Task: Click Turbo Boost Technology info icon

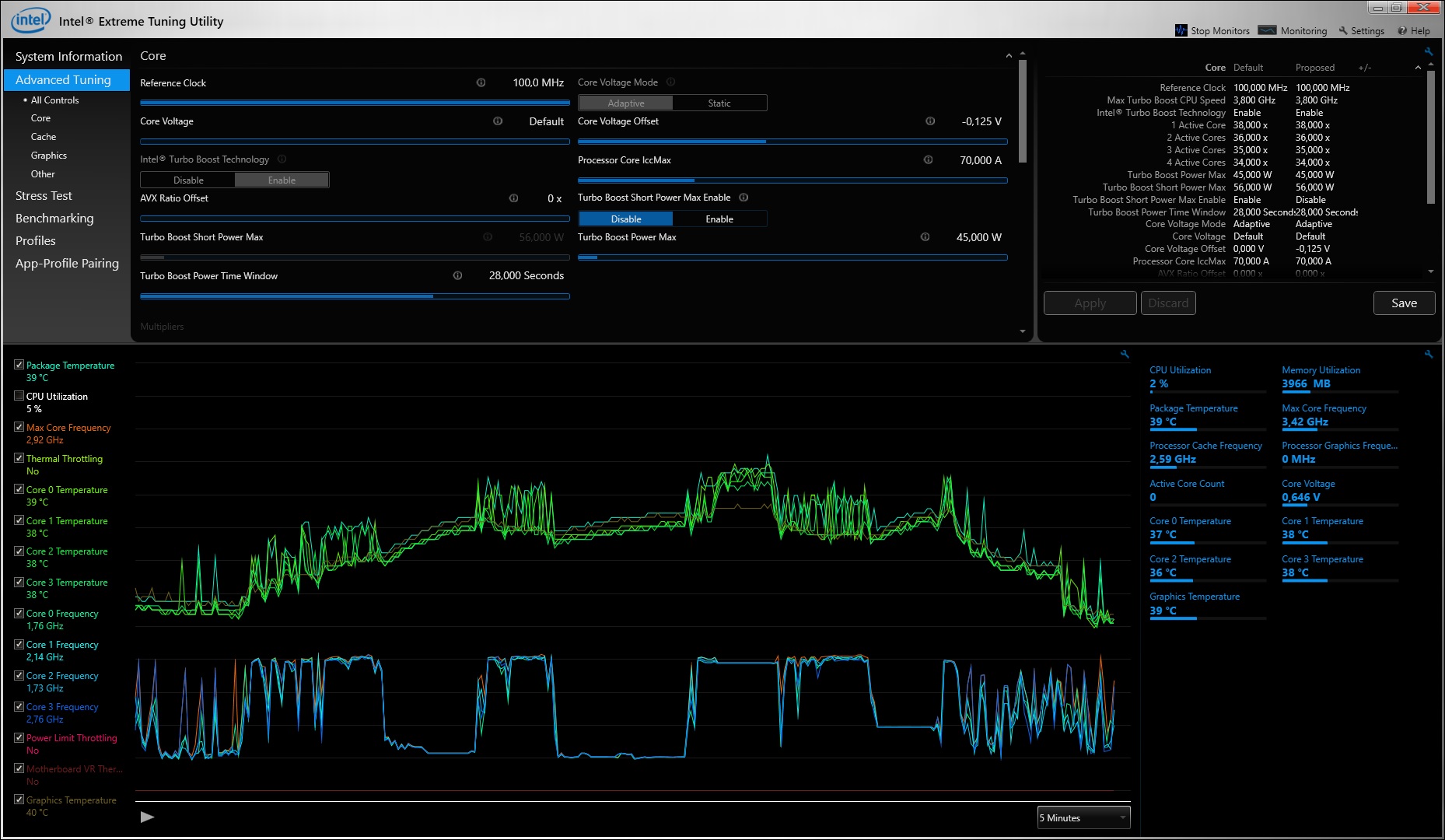Action: [x=282, y=159]
